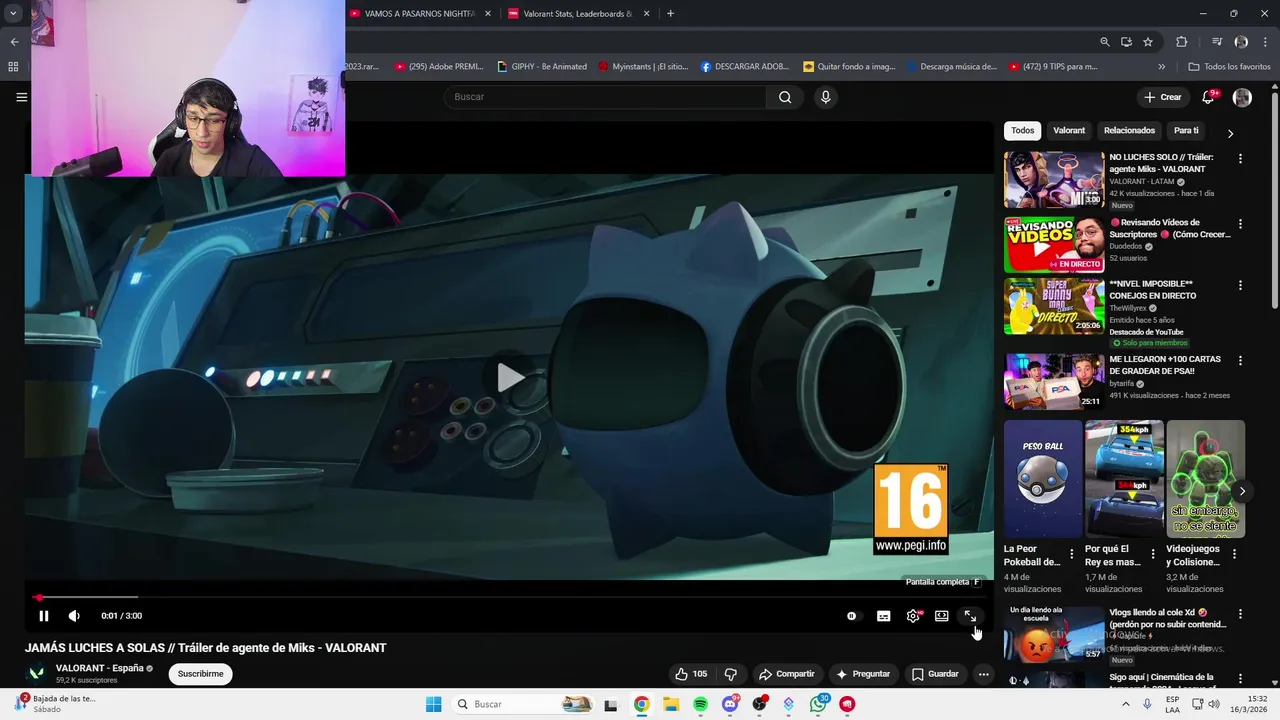
Task: Click the YouTube search magnifier button
Action: [785, 97]
